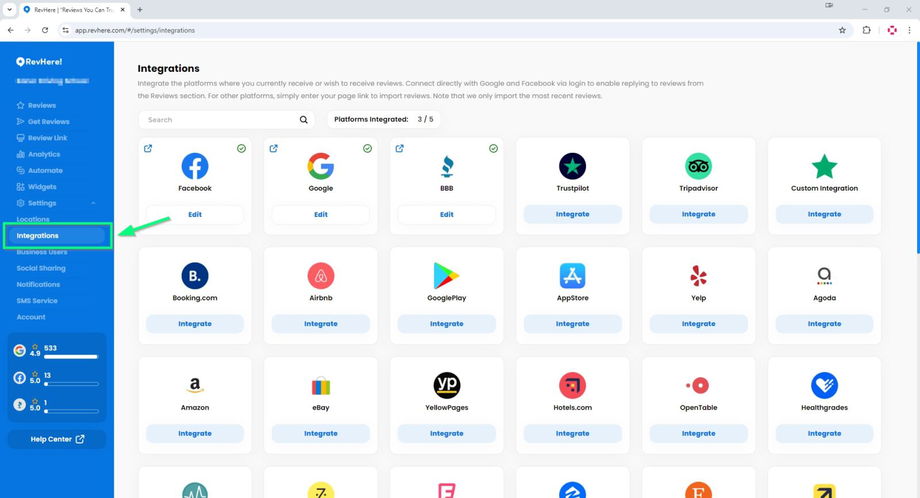
Task: Bookmark this page with the star icon
Action: point(842,31)
